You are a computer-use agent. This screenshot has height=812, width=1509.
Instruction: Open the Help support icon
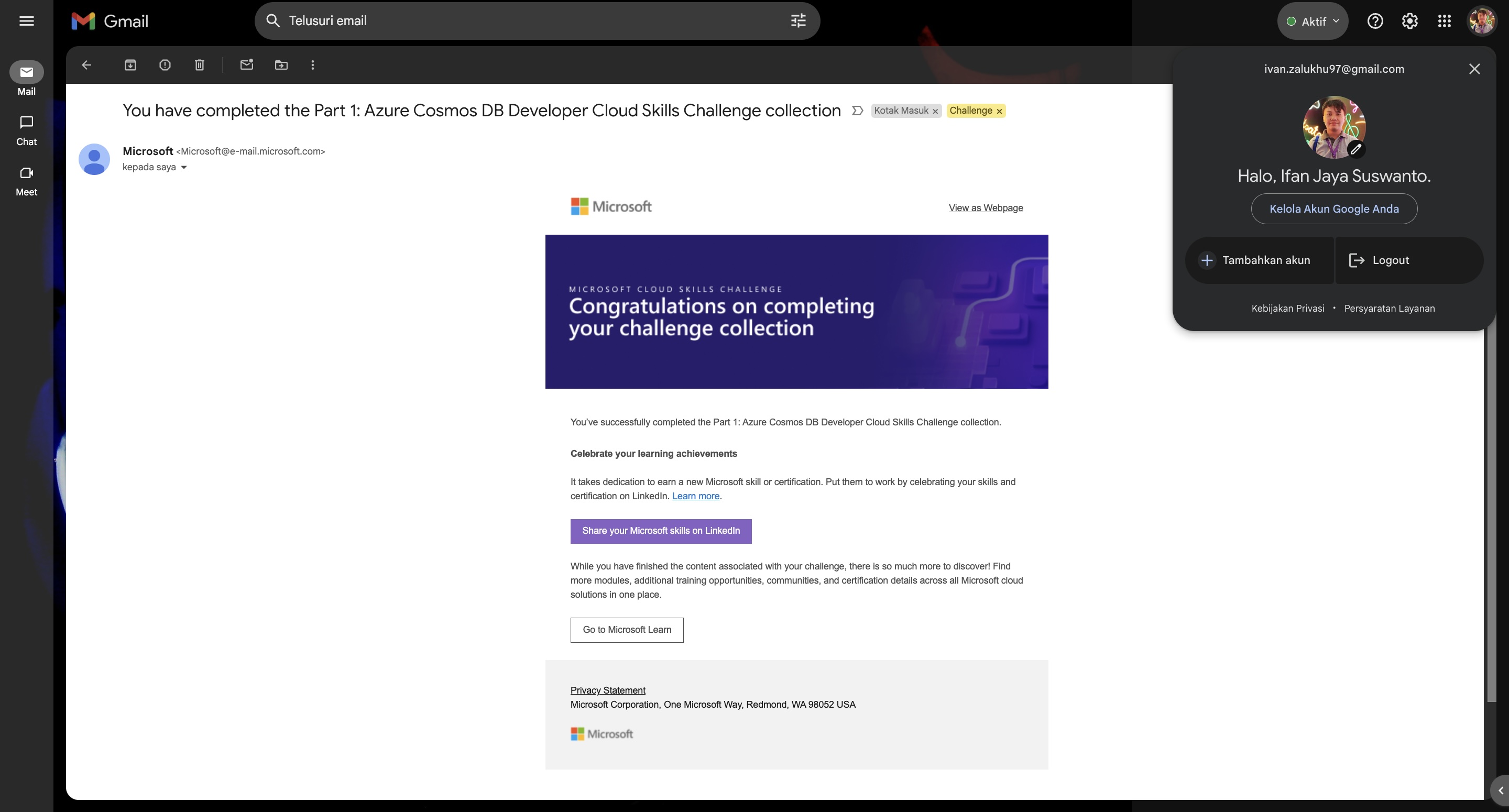1375,21
